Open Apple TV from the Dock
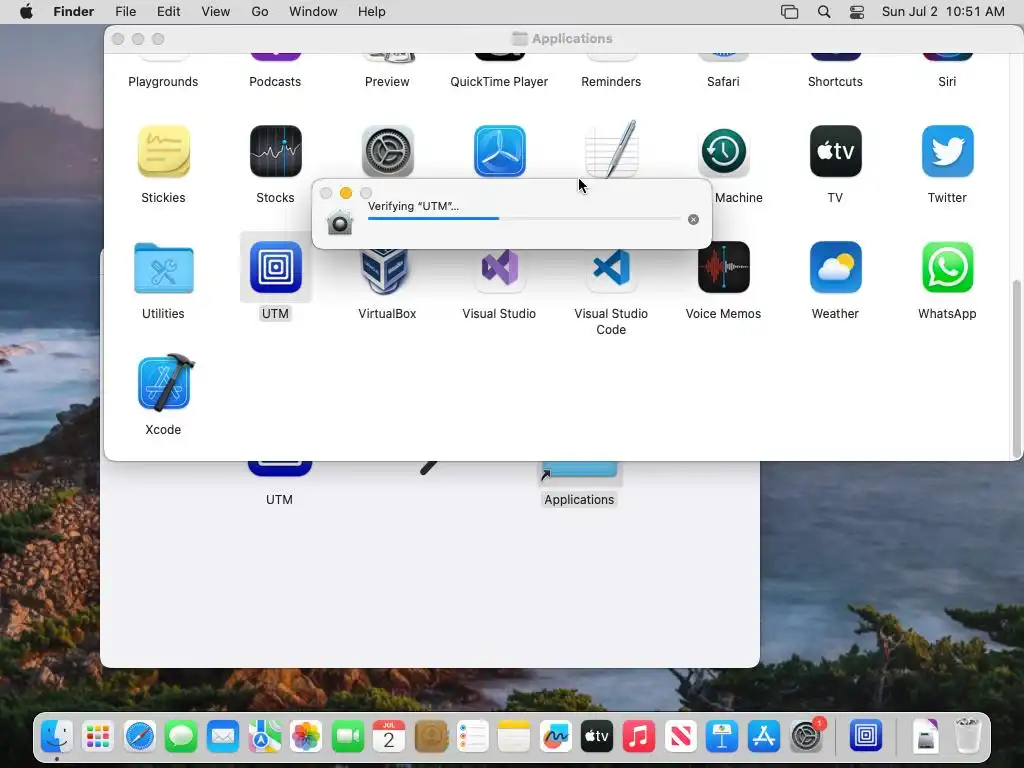This screenshot has width=1024, height=768. coord(597,737)
